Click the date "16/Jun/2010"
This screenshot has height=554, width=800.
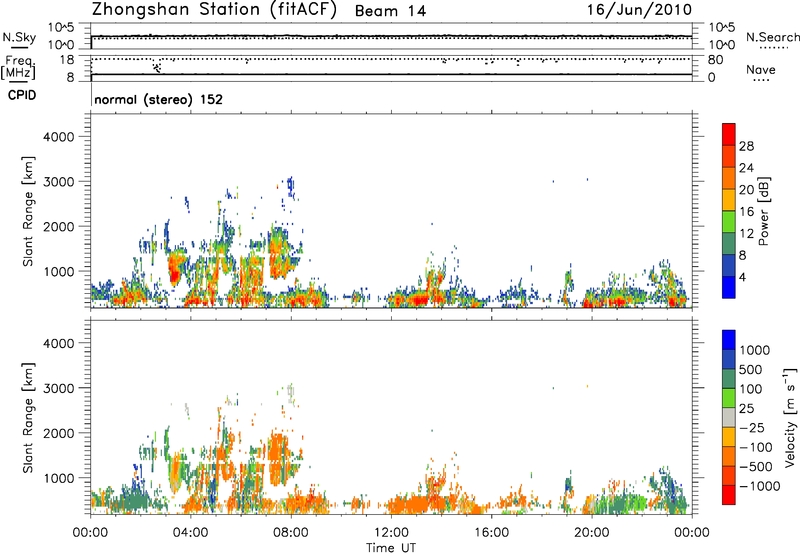pos(639,10)
